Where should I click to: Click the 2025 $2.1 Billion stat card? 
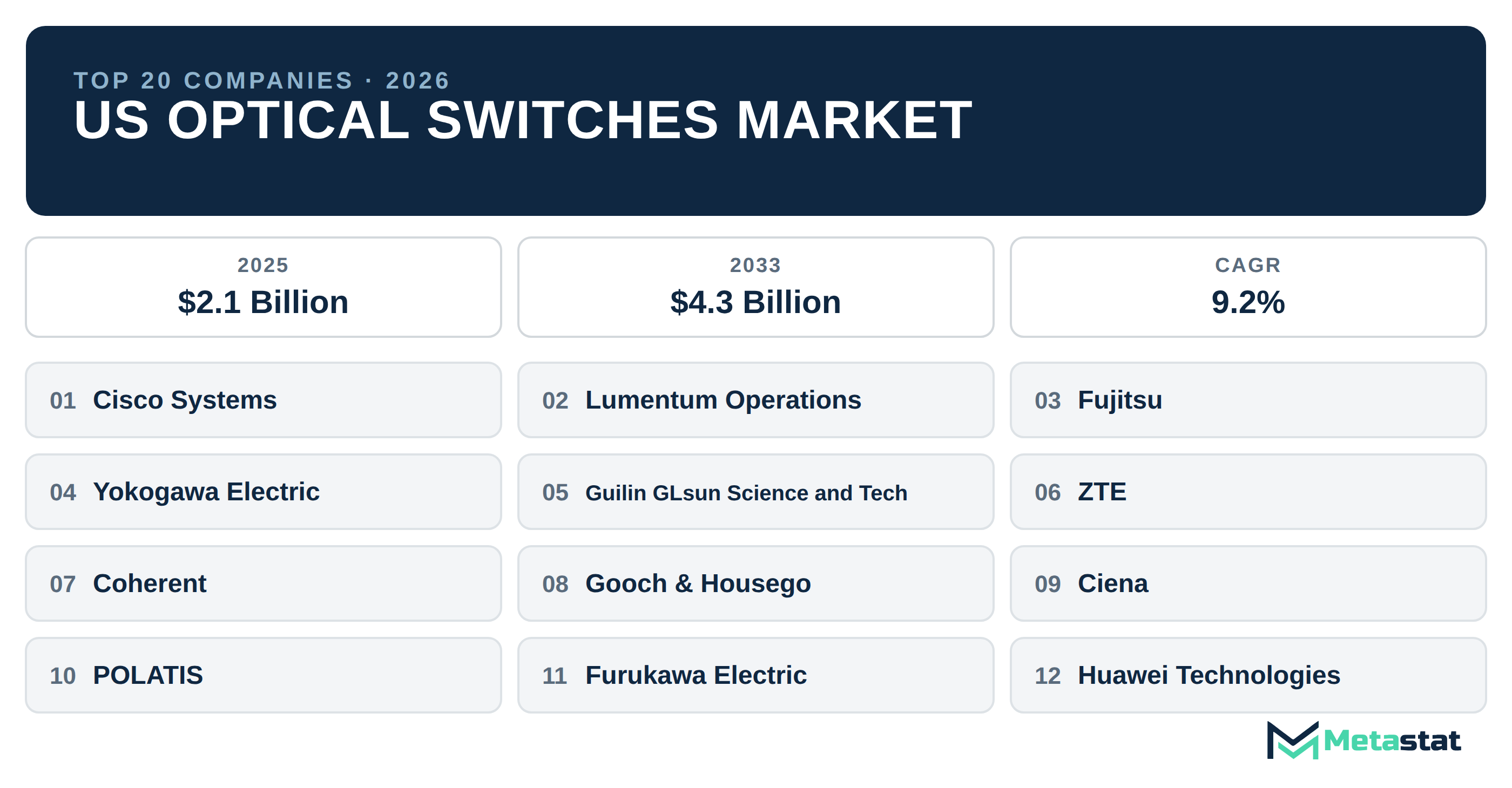264,287
